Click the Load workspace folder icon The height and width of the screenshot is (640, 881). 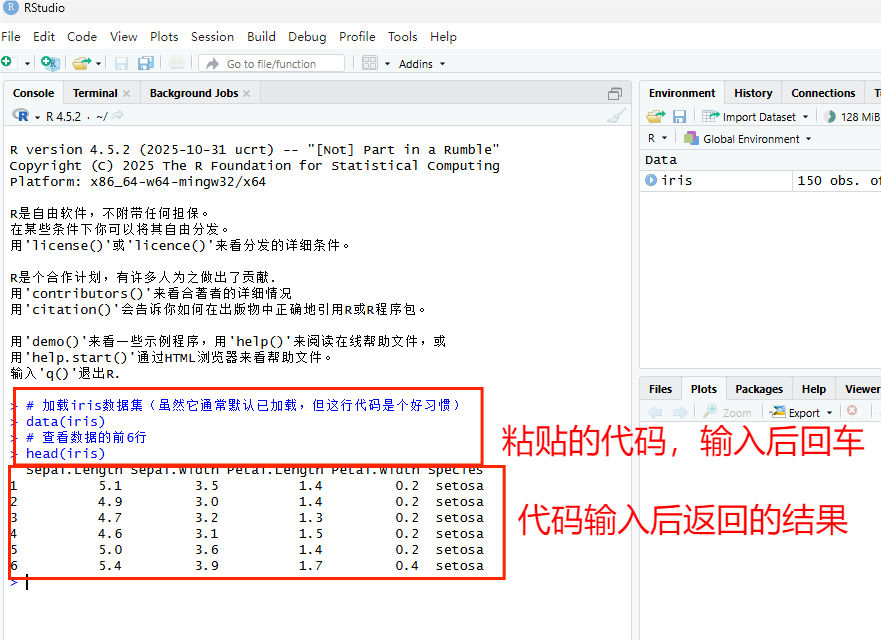(x=656, y=116)
